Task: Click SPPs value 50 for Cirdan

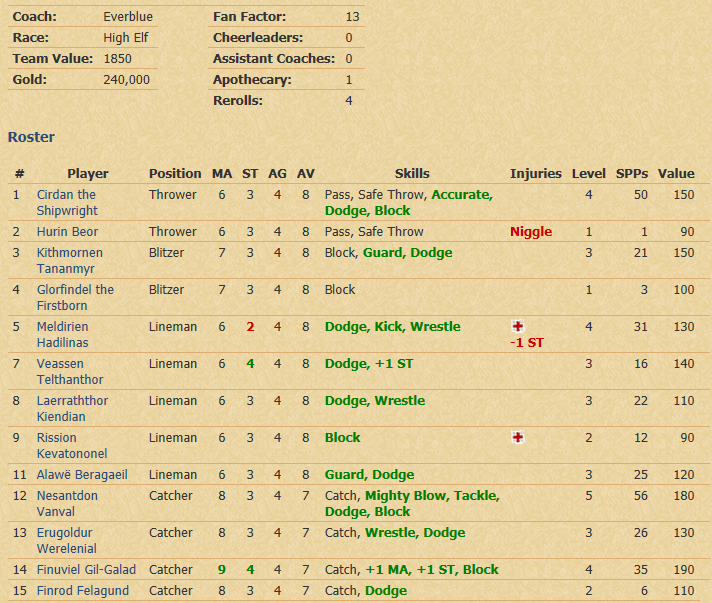Action: tap(641, 195)
